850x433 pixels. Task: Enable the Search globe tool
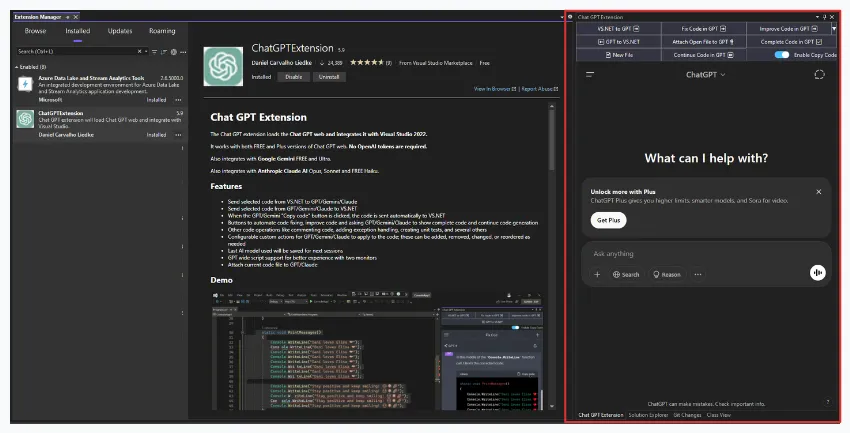click(x=626, y=274)
